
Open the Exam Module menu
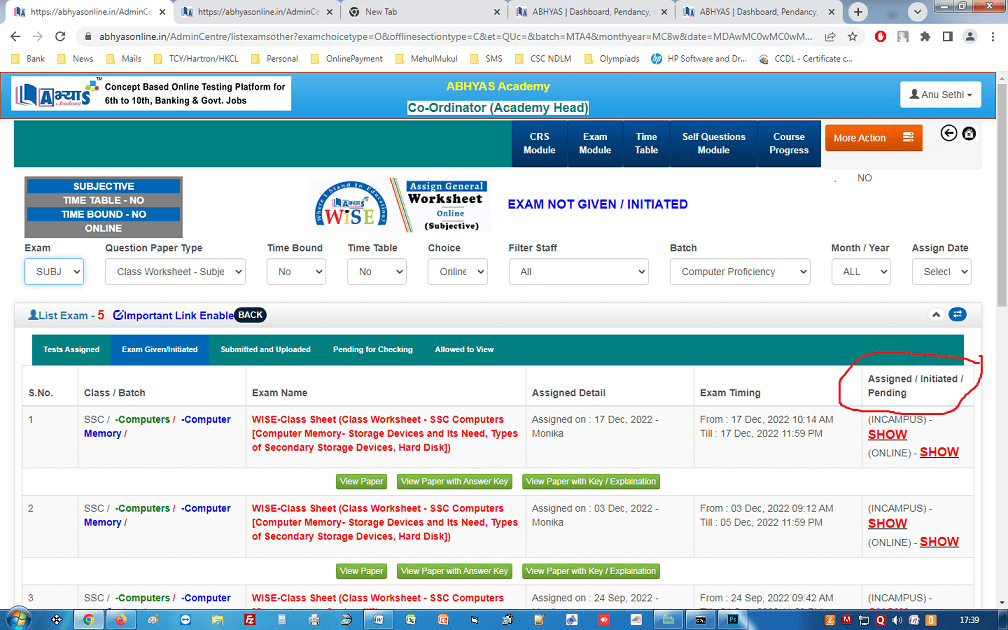click(x=595, y=143)
